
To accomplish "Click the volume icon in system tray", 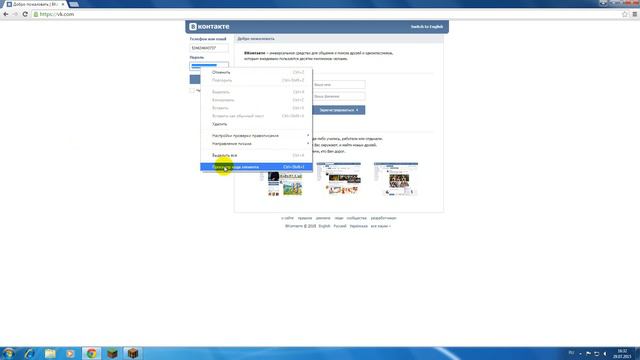I will [605, 354].
